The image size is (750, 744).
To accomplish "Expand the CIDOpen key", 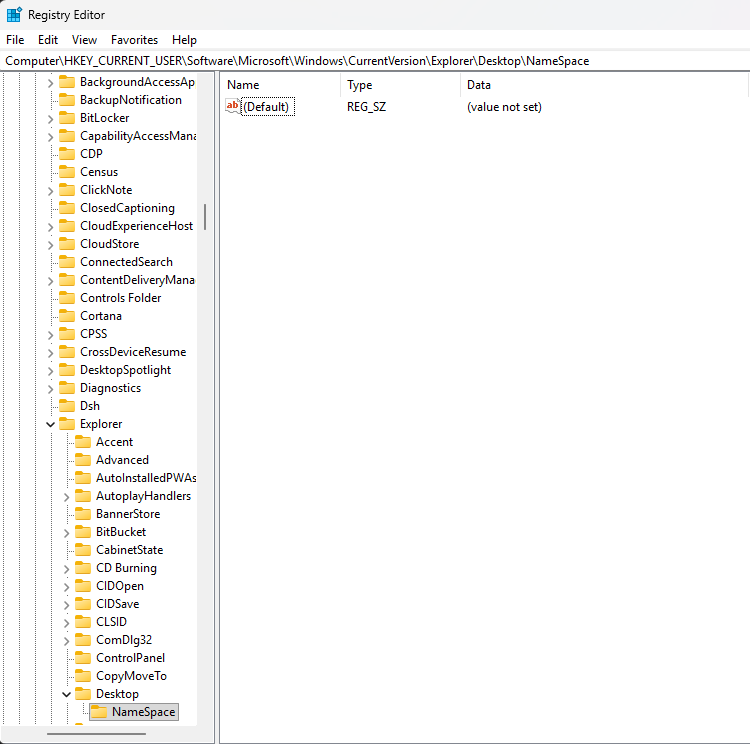I will click(66, 587).
